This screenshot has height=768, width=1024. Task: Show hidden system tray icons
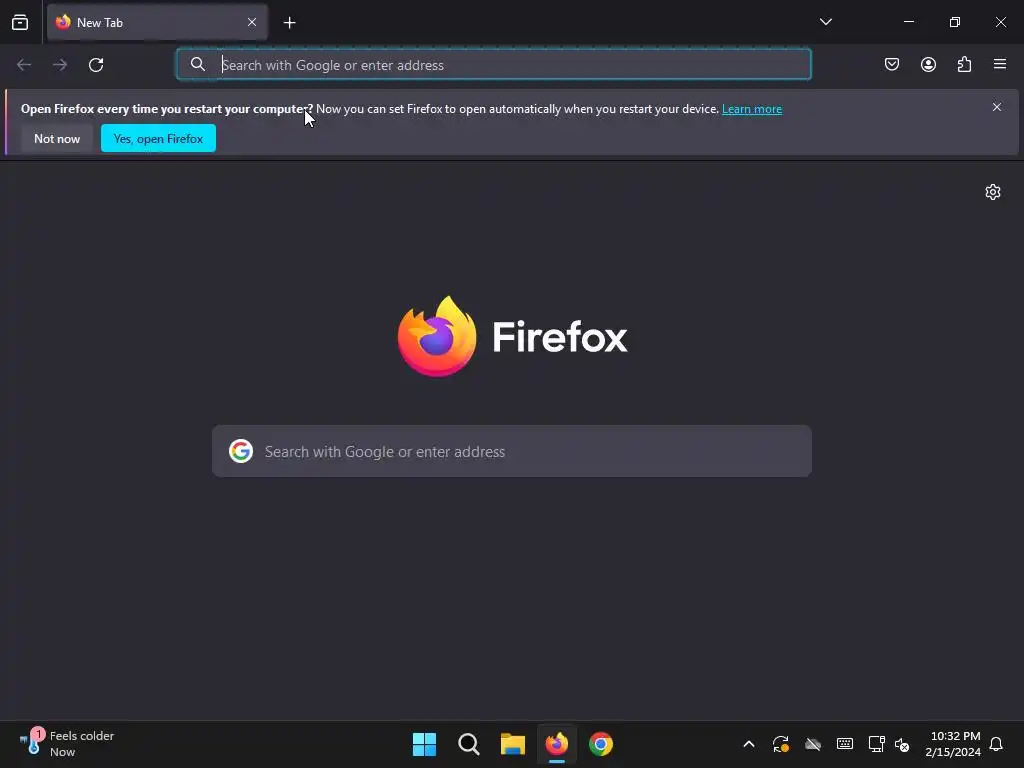tap(749, 744)
